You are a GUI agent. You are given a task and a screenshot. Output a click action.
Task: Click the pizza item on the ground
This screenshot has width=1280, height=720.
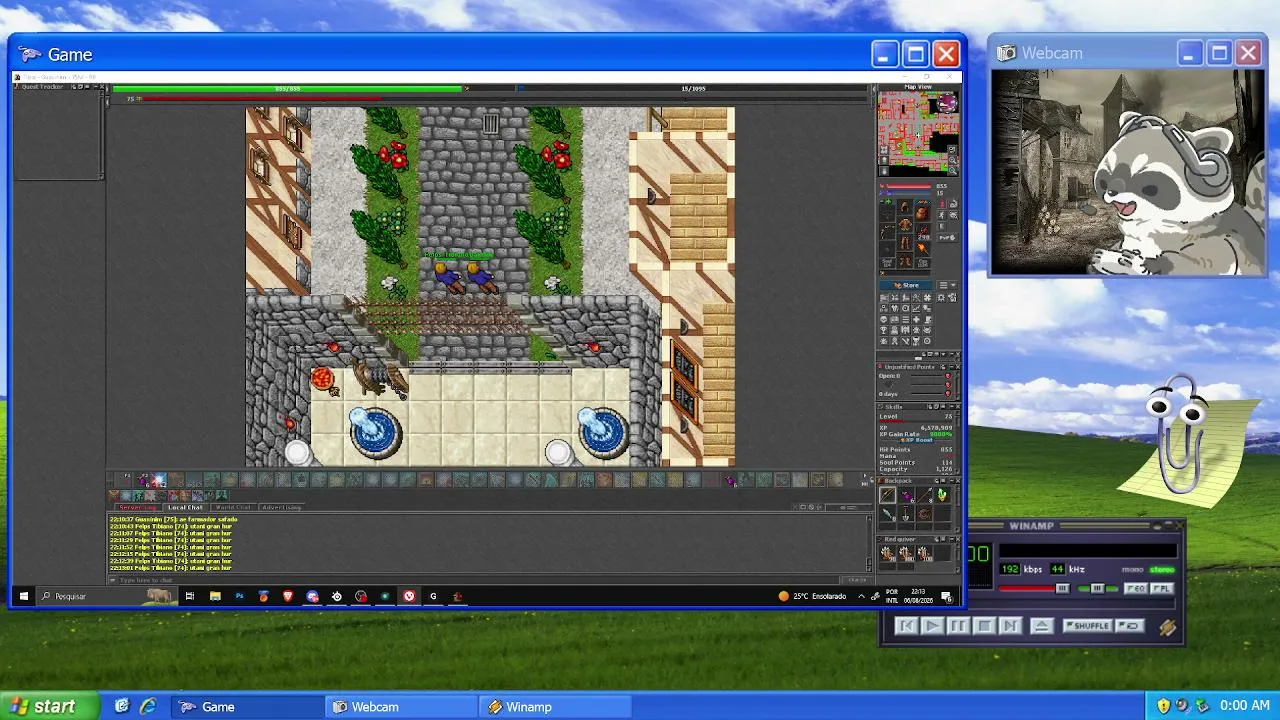point(322,378)
